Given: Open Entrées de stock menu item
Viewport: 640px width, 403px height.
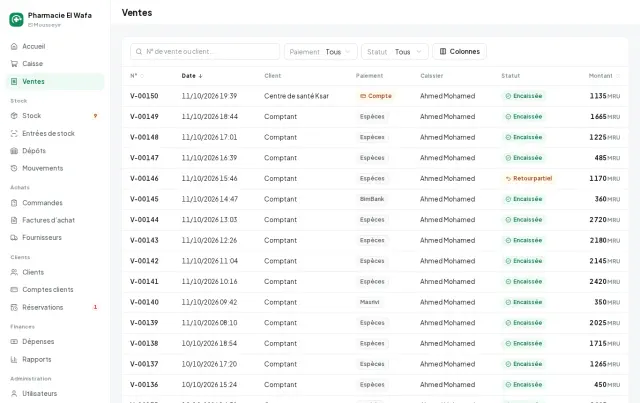Looking at the screenshot, I should (x=55, y=134).
